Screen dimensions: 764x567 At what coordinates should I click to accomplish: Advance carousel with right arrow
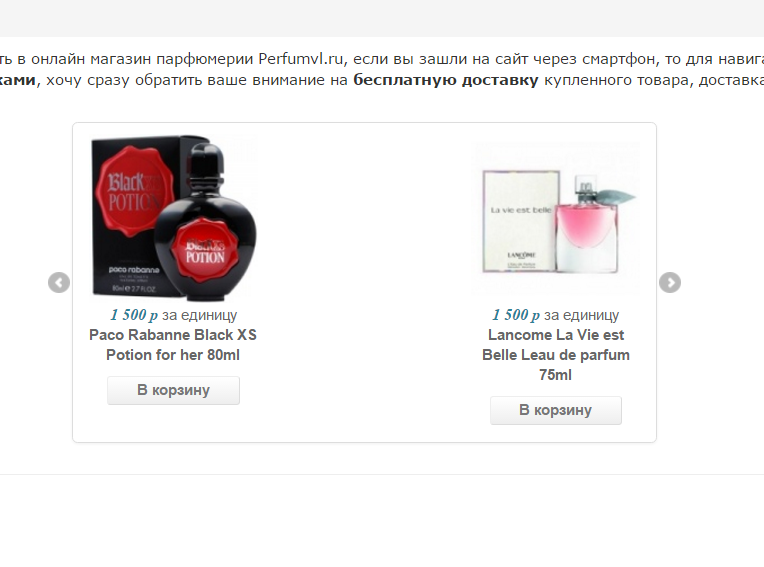(670, 283)
